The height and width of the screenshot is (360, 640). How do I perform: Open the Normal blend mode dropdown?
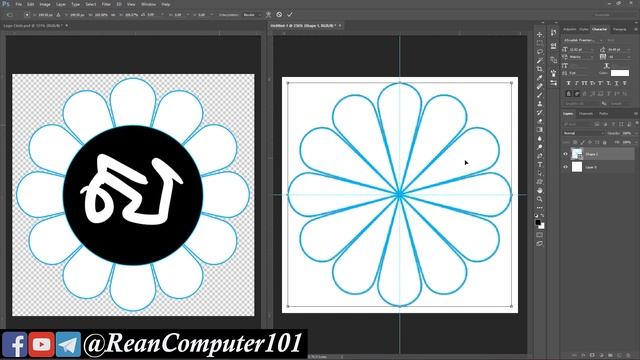[x=583, y=133]
